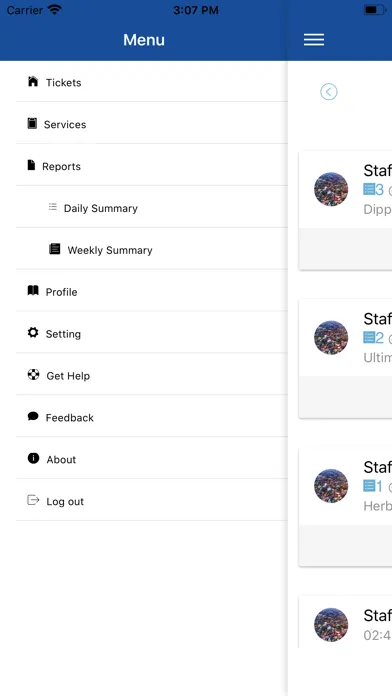Select the Tickets menu entry

tap(152, 82)
